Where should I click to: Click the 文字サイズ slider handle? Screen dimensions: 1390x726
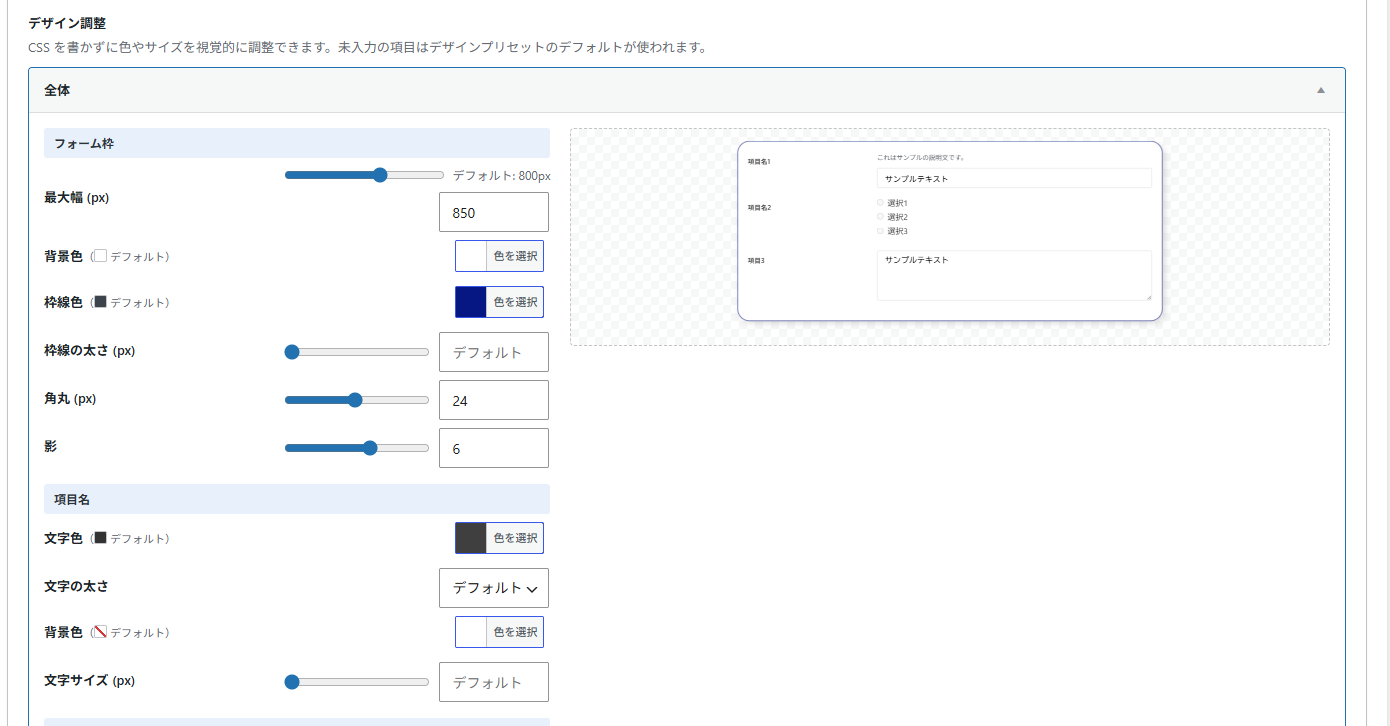tap(292, 682)
